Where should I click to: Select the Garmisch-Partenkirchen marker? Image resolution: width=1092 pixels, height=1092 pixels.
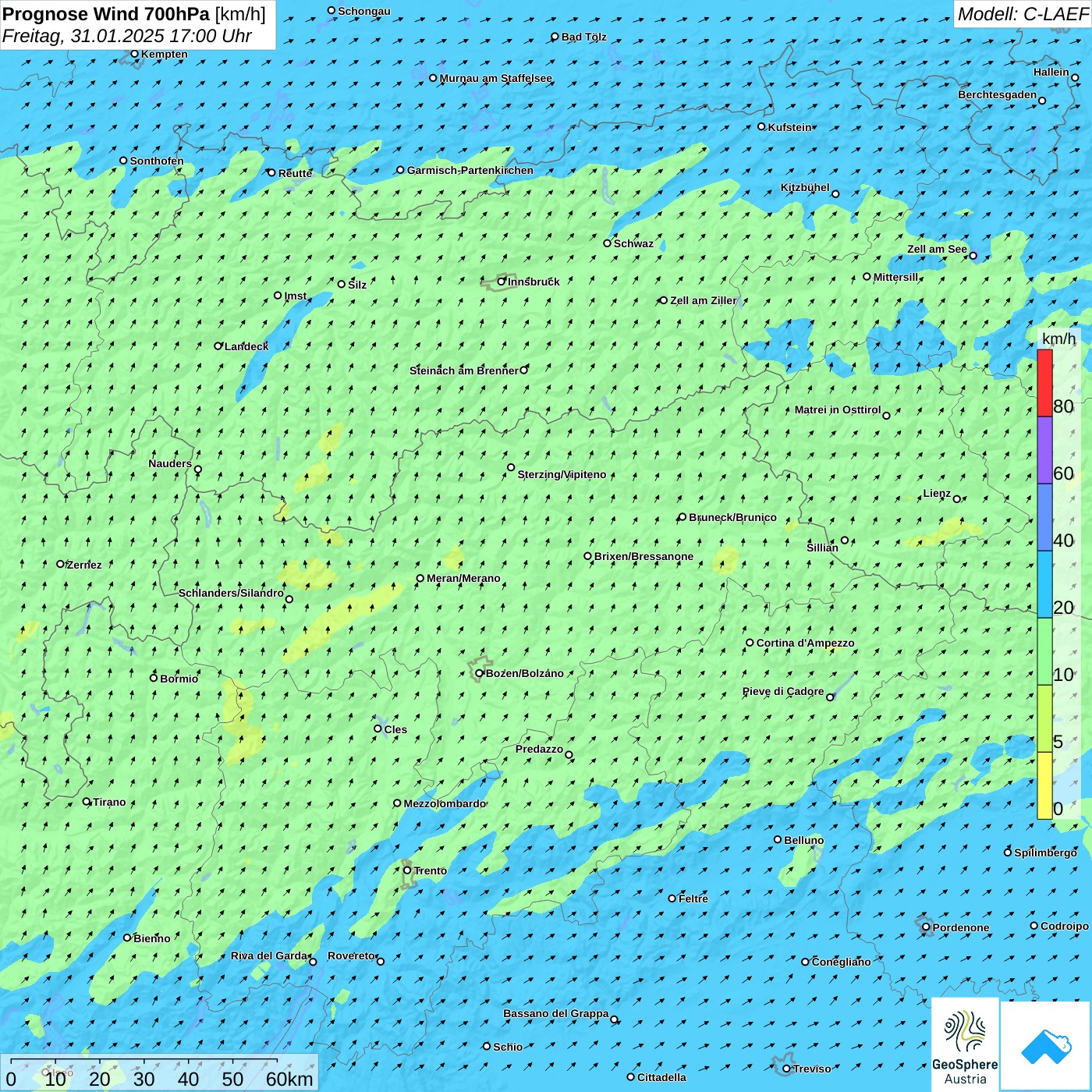coord(400,170)
